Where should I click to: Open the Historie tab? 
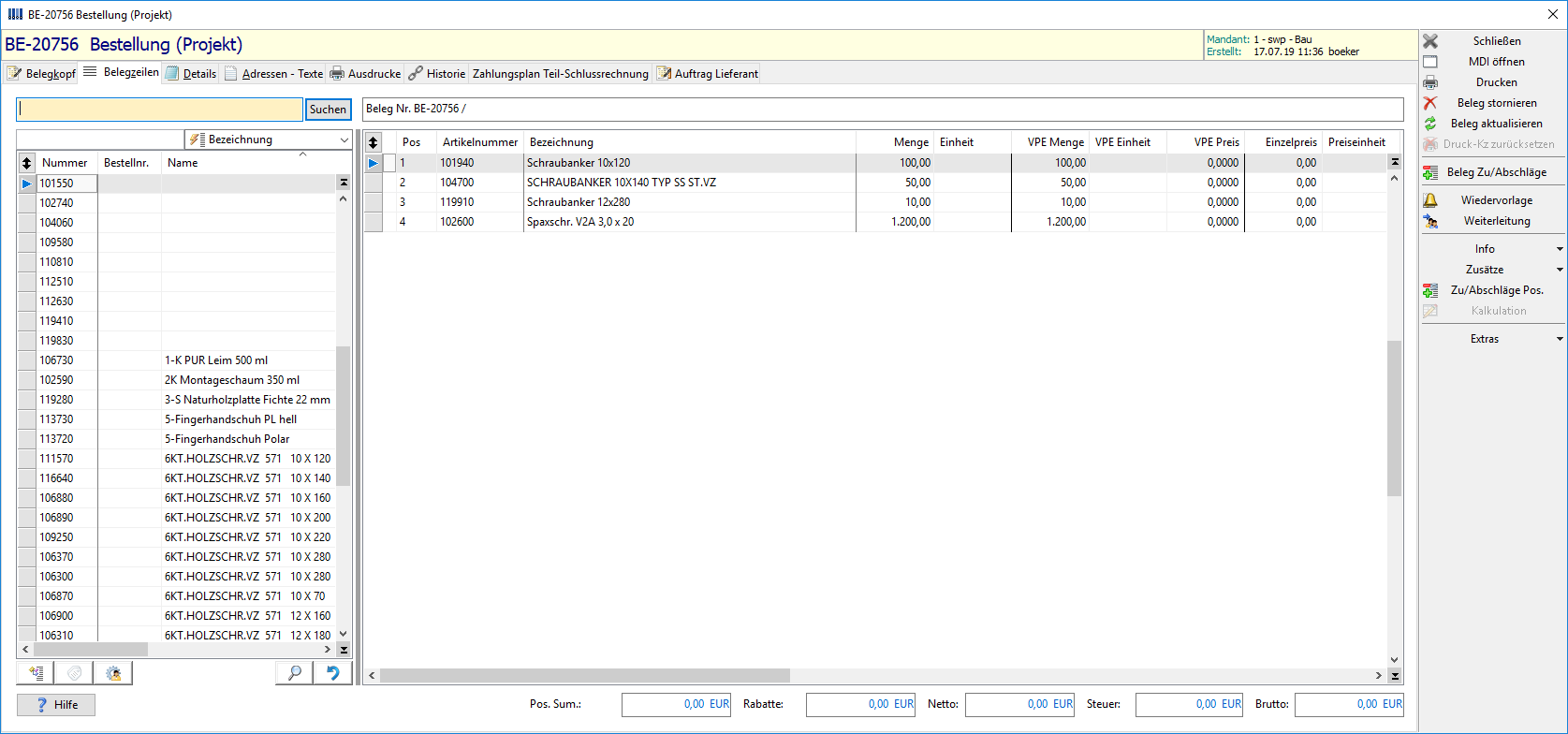(x=436, y=73)
